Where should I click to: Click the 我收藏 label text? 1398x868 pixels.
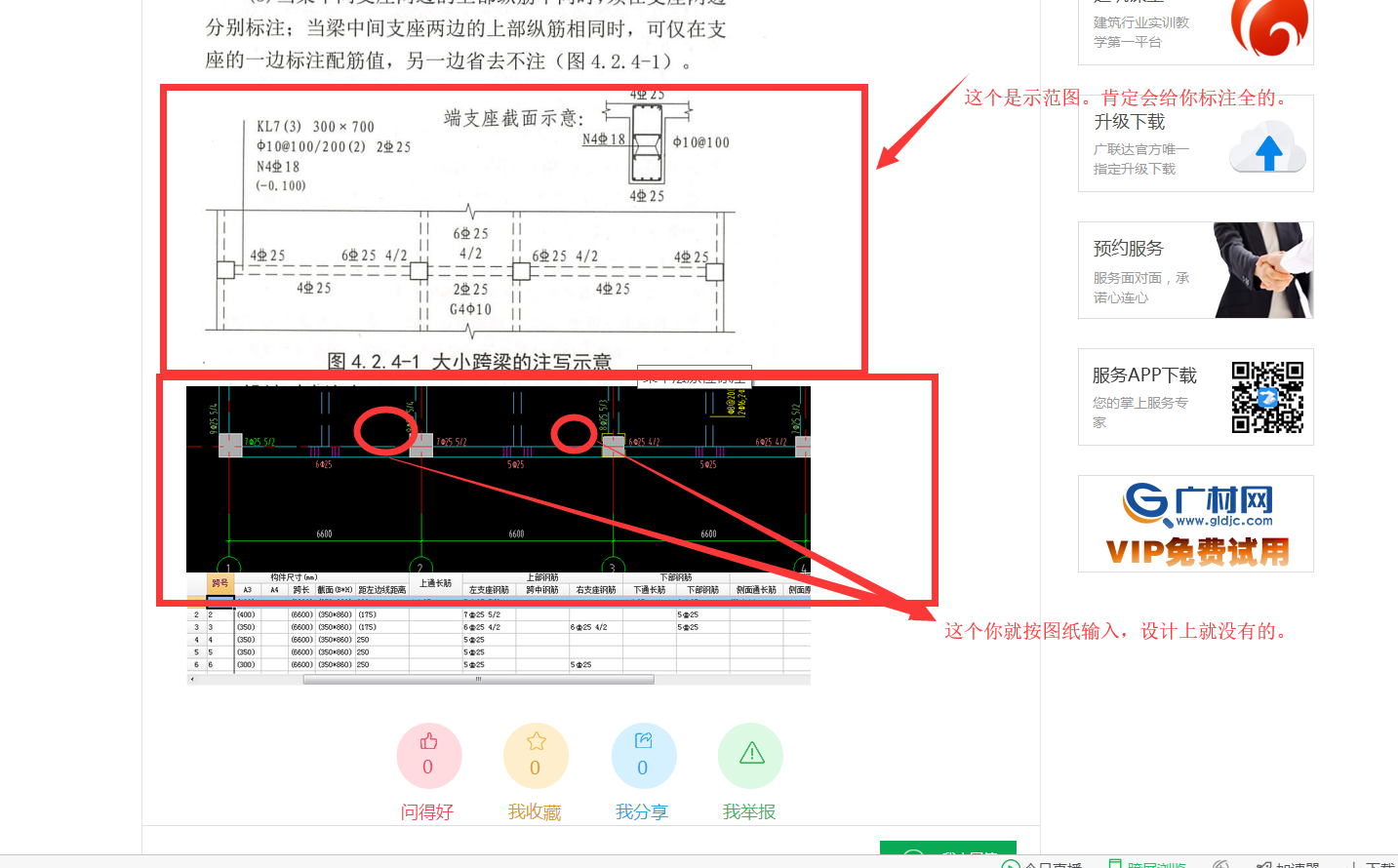[535, 811]
